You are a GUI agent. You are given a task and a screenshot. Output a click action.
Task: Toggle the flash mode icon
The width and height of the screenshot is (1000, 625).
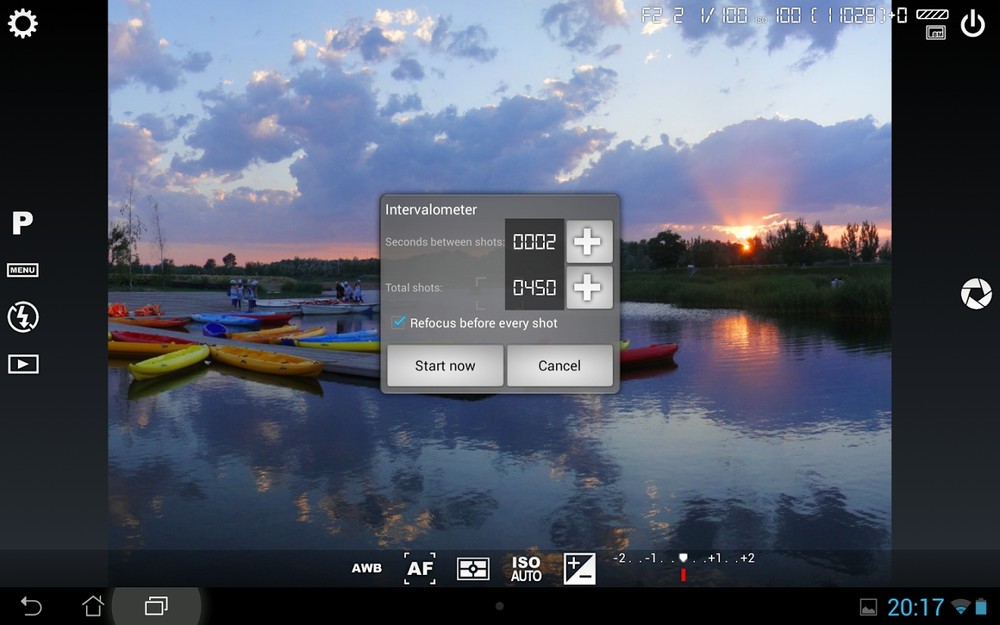point(23,317)
